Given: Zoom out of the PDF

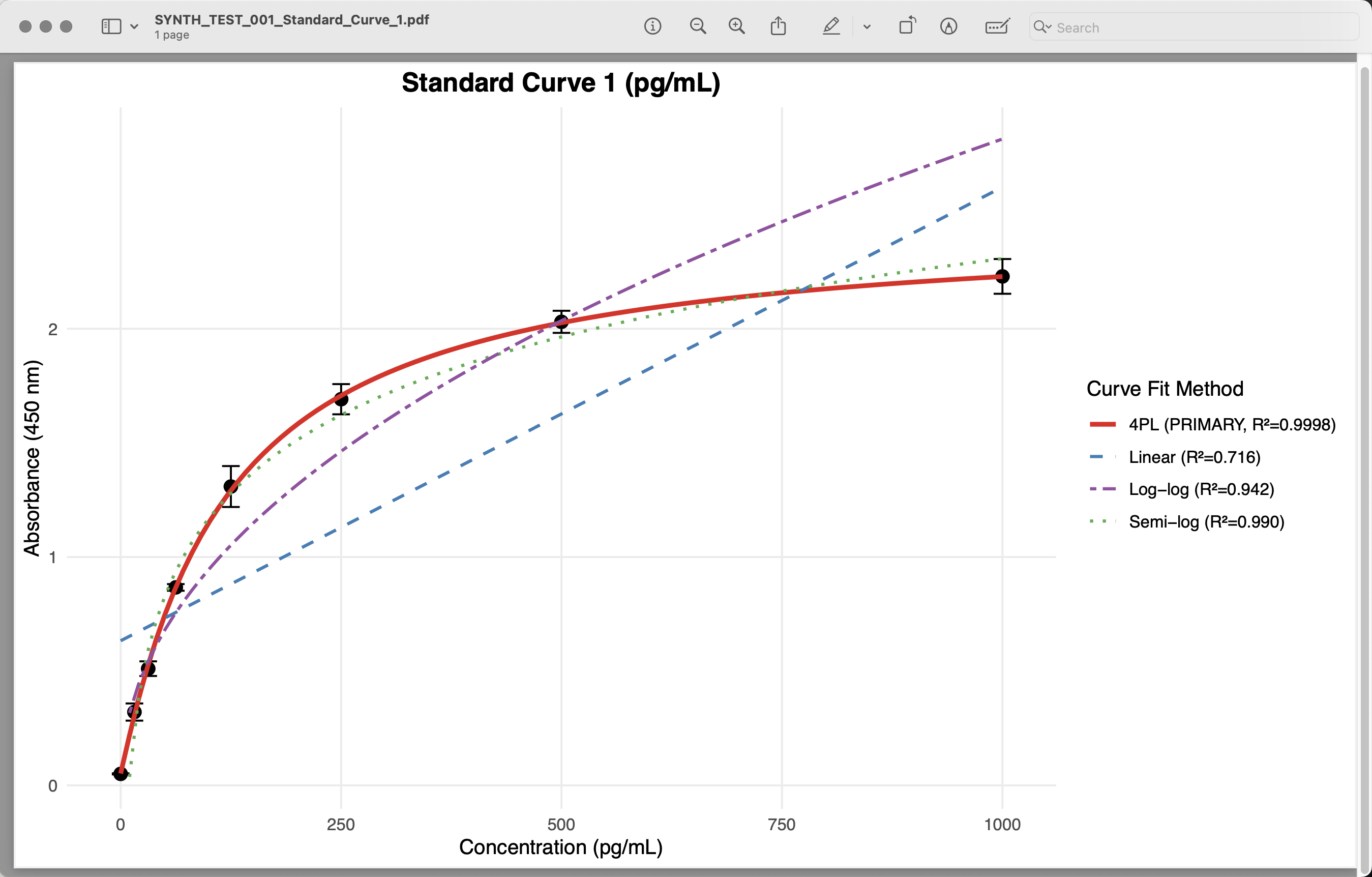Looking at the screenshot, I should click(698, 26).
